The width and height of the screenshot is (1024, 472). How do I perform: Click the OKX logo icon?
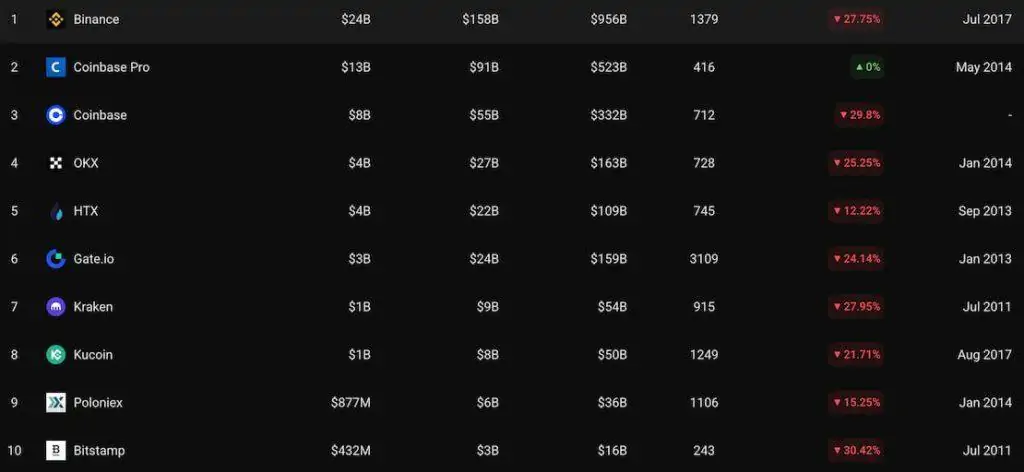(x=56, y=163)
